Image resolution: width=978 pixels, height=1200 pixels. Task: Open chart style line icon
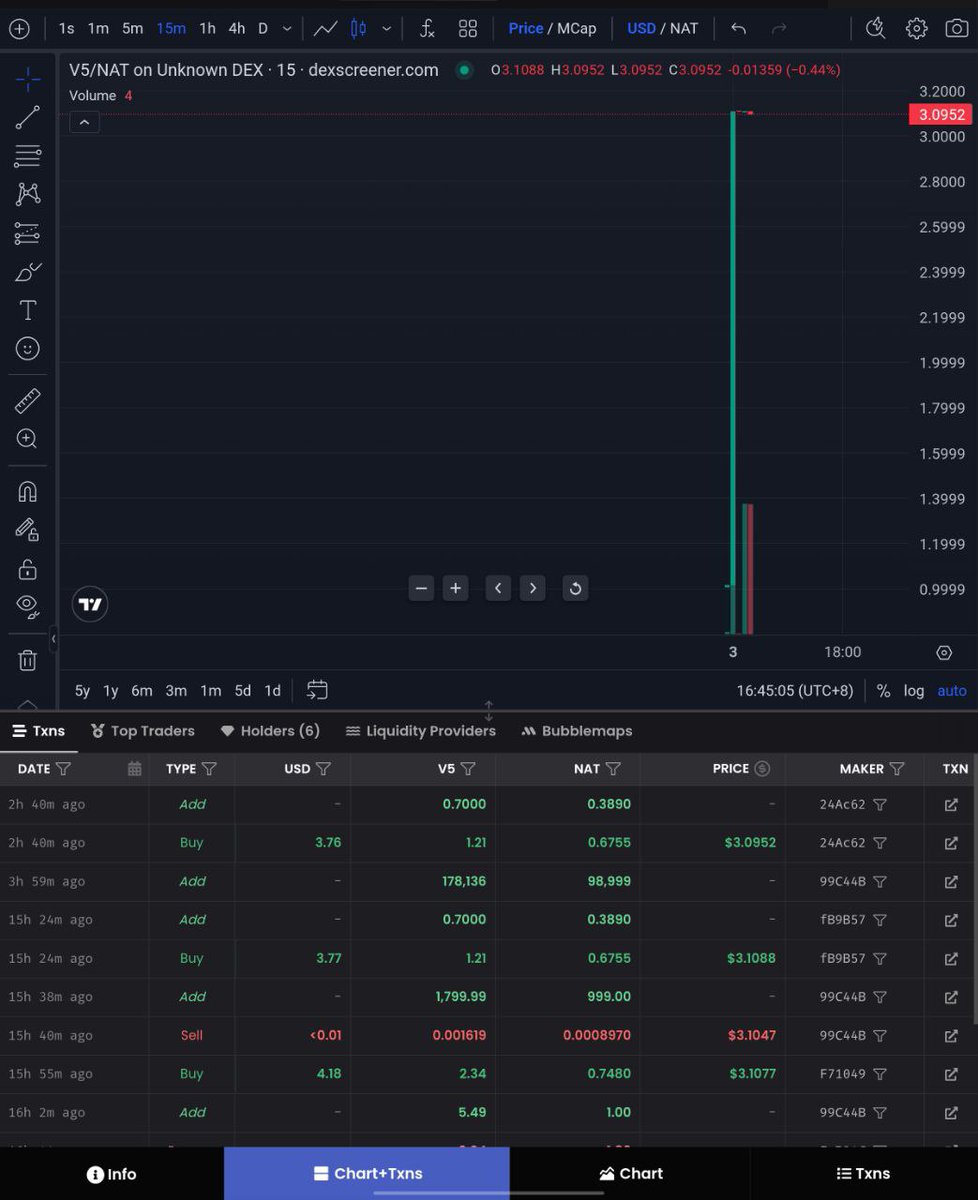click(x=326, y=28)
